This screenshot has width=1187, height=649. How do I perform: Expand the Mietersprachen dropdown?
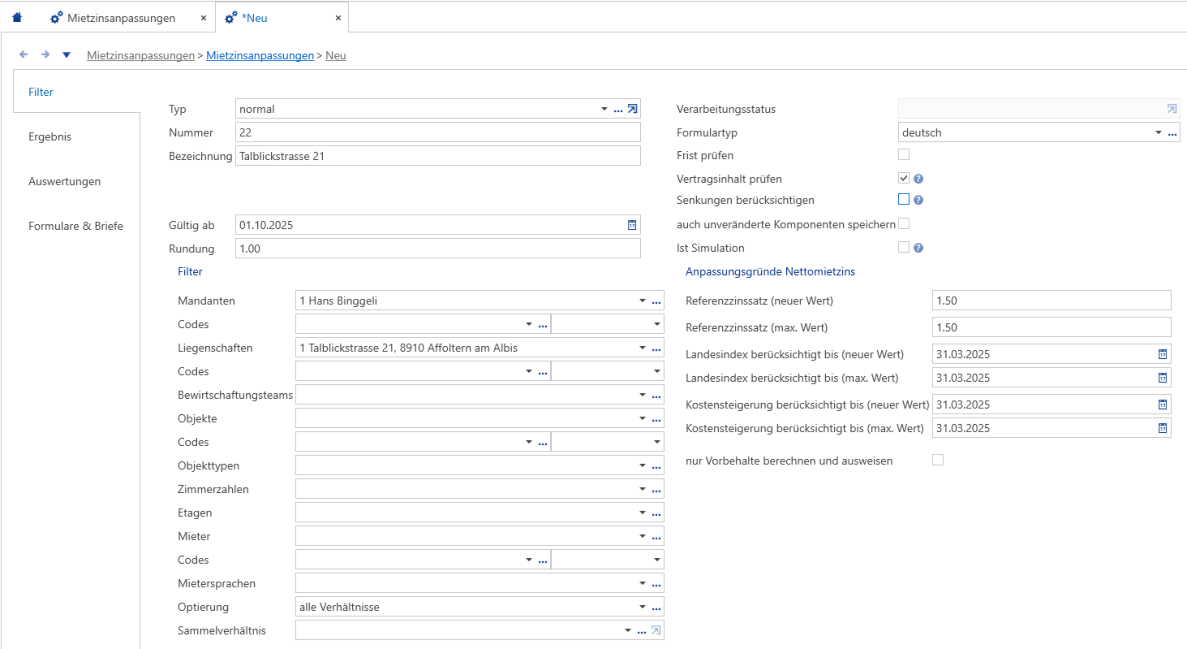coord(642,583)
